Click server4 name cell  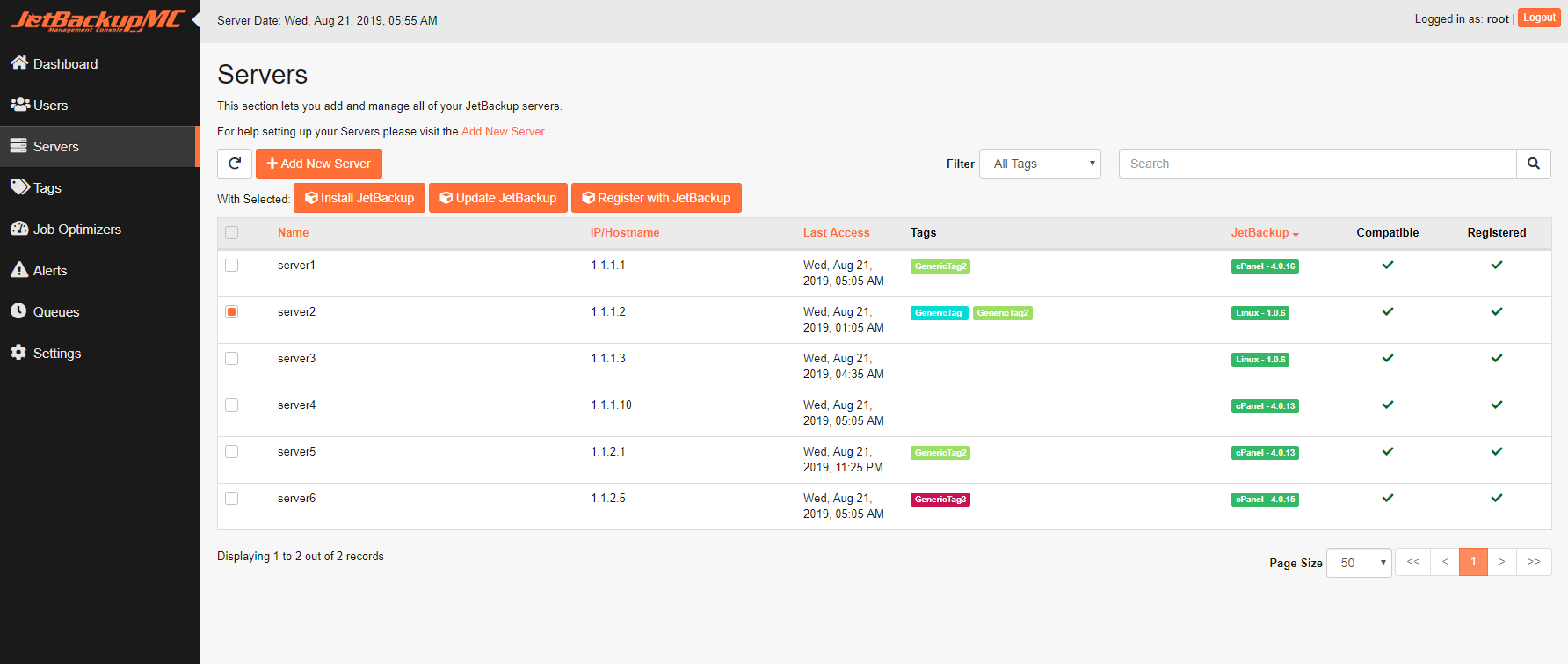point(296,405)
